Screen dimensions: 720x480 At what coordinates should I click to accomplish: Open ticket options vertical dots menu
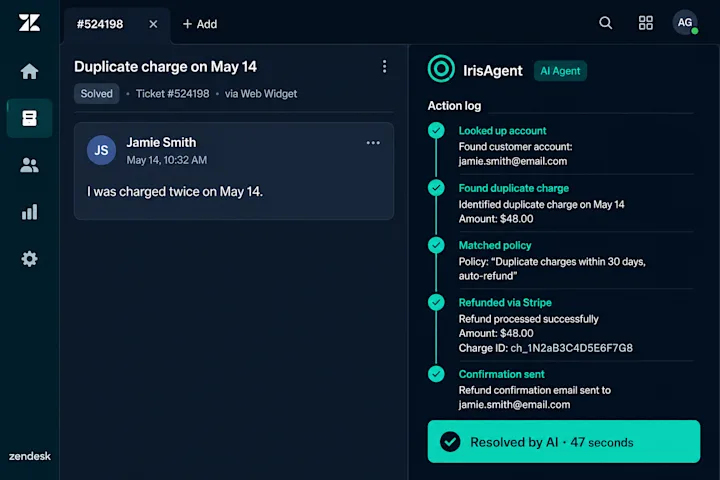coord(384,67)
